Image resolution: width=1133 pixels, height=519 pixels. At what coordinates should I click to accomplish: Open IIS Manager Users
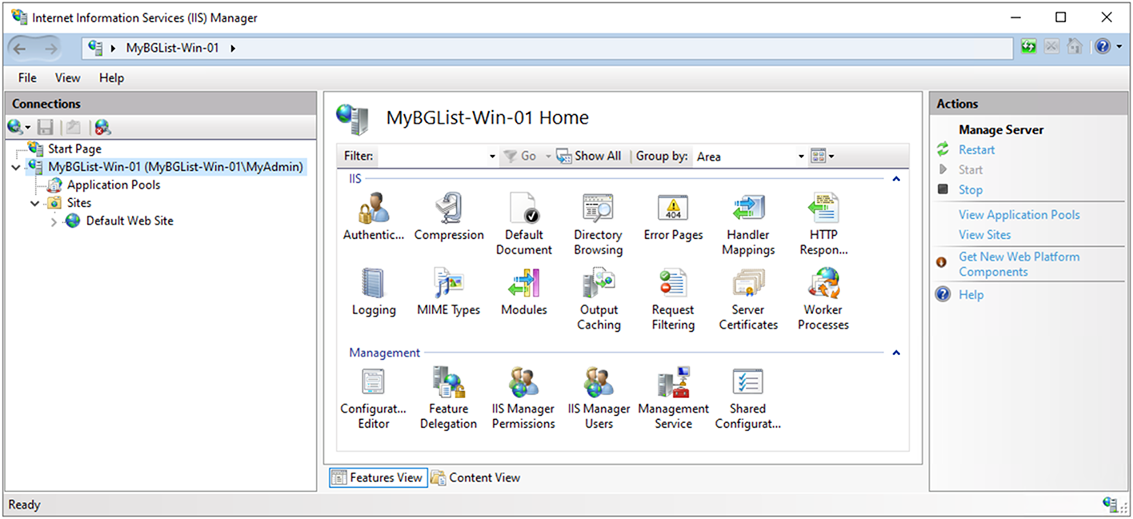point(598,398)
